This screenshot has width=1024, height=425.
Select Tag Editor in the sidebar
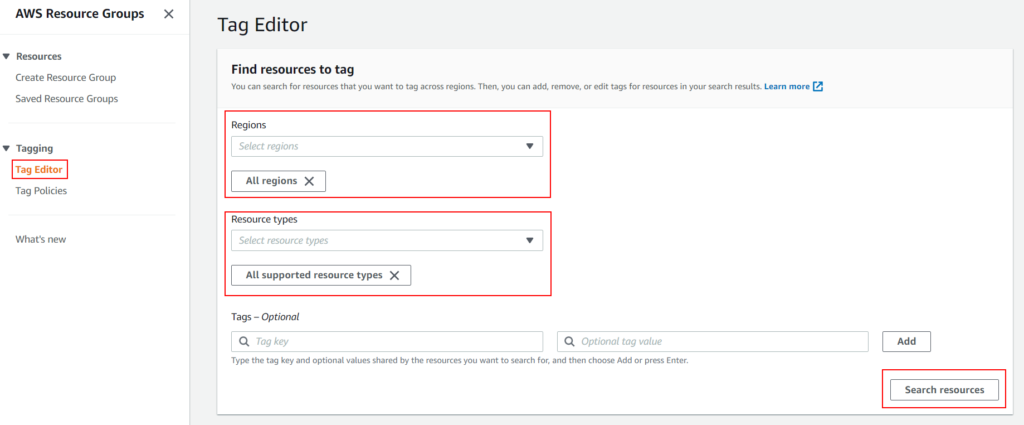click(x=40, y=170)
